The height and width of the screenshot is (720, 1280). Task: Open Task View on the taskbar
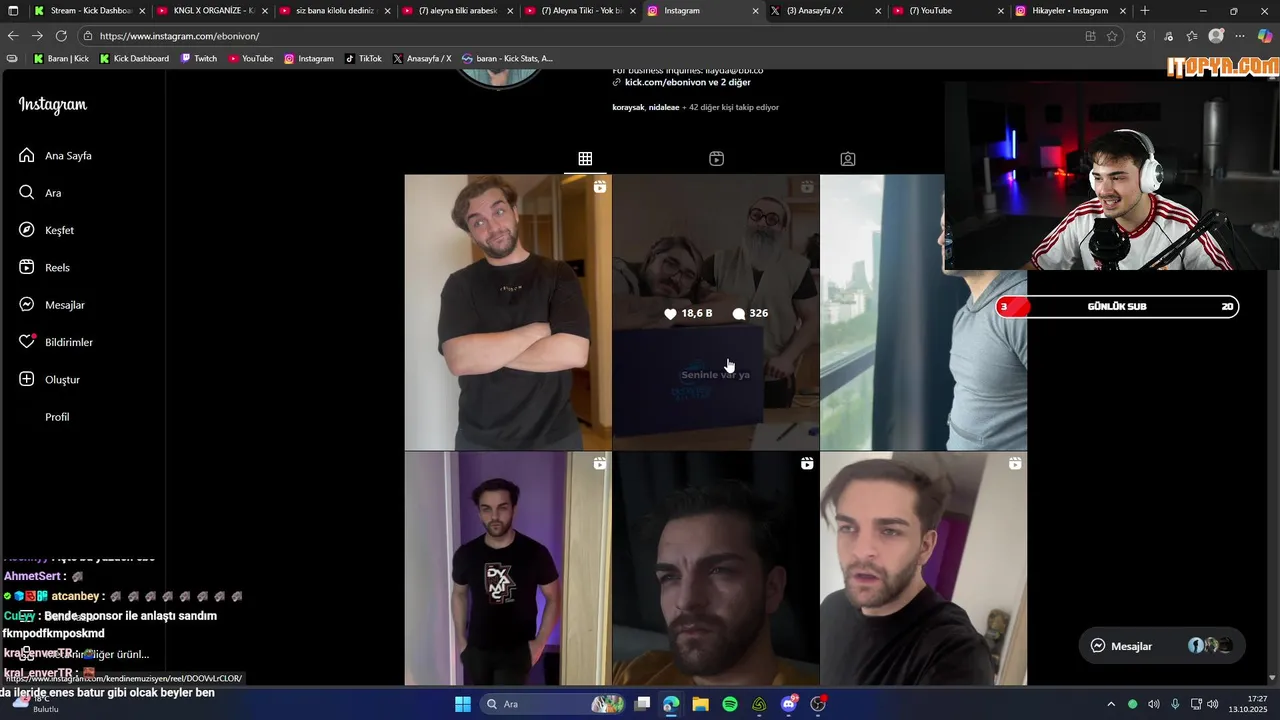pos(642,704)
